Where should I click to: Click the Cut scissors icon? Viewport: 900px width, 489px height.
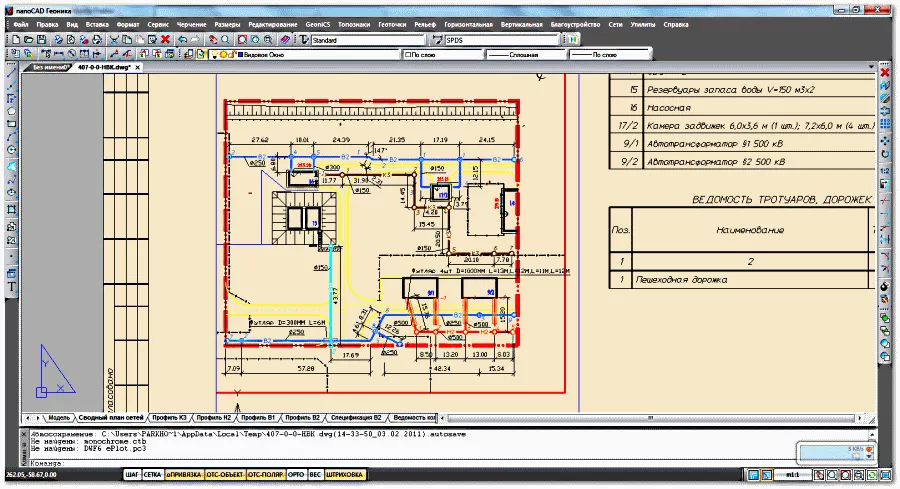coord(115,39)
